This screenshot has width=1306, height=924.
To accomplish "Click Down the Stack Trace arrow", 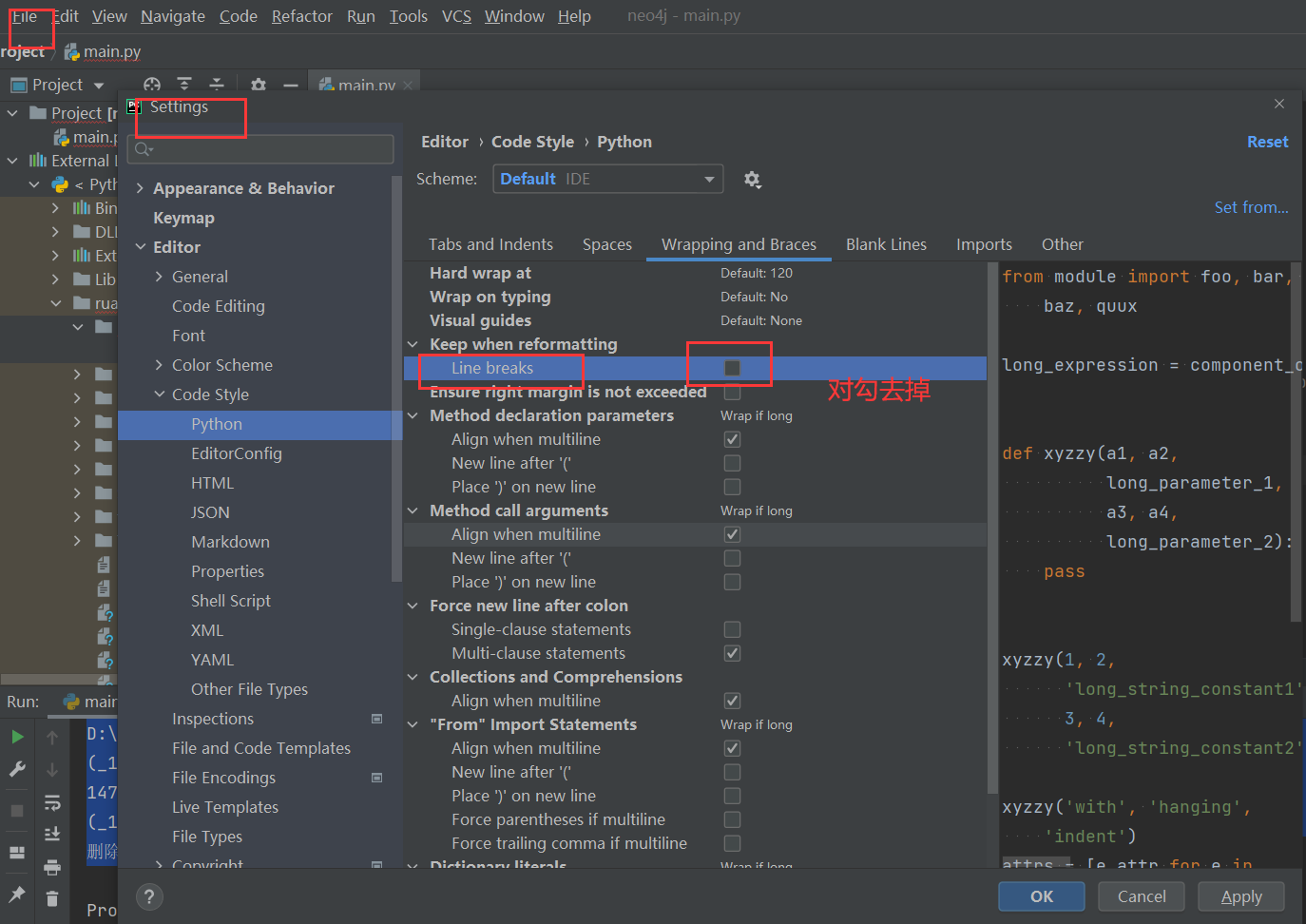I will point(52,769).
